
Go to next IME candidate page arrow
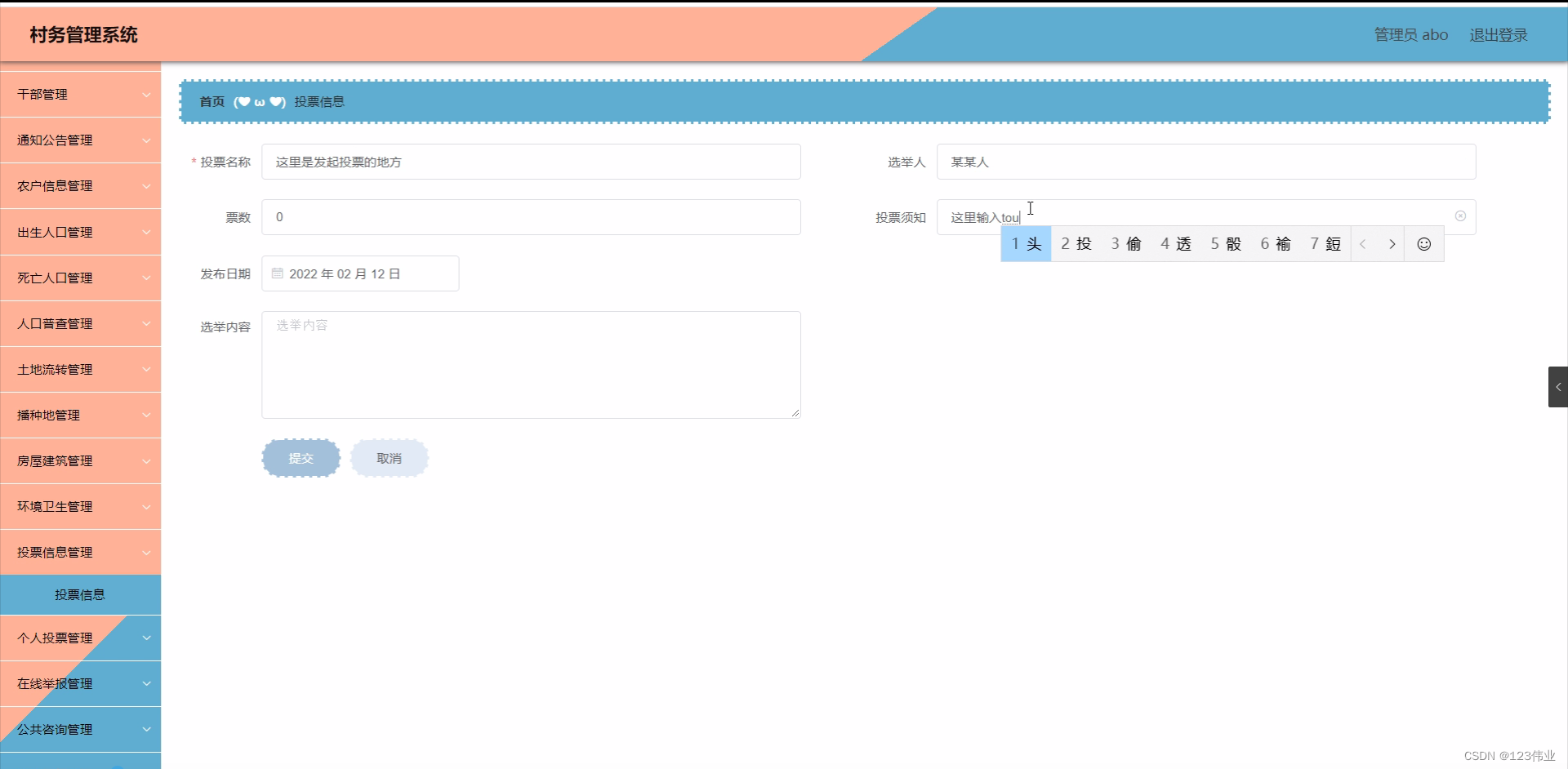coord(1392,243)
